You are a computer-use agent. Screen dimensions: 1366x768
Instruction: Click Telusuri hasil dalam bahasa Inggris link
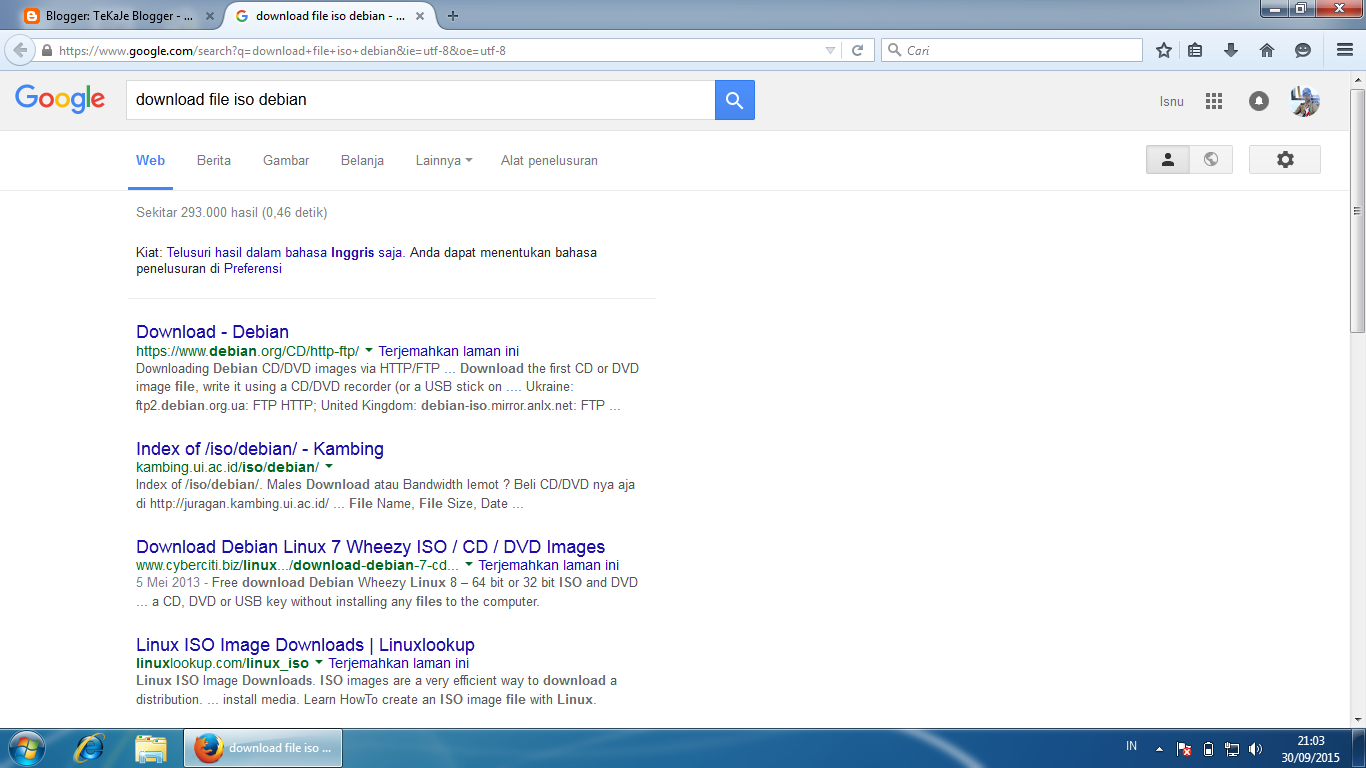pos(284,253)
